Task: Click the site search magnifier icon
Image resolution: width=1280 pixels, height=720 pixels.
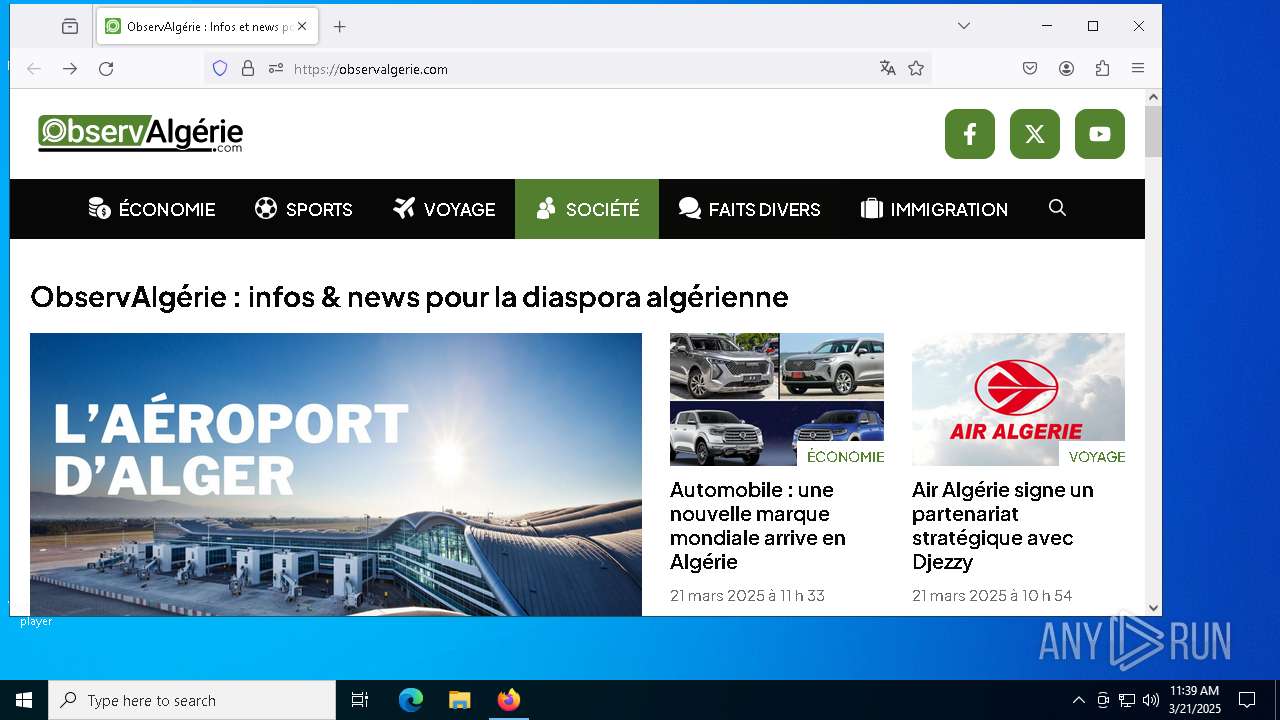Action: tap(1057, 208)
